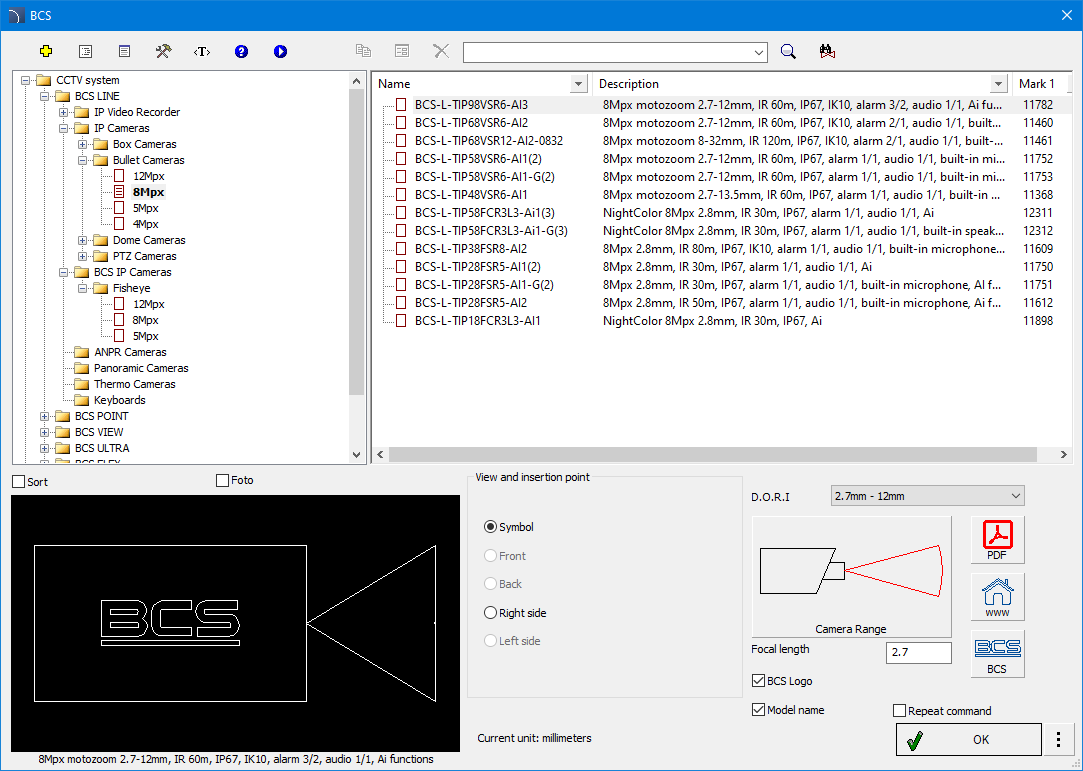Click the three-dots more options button
Viewport: 1083px width, 771px height.
point(1058,739)
